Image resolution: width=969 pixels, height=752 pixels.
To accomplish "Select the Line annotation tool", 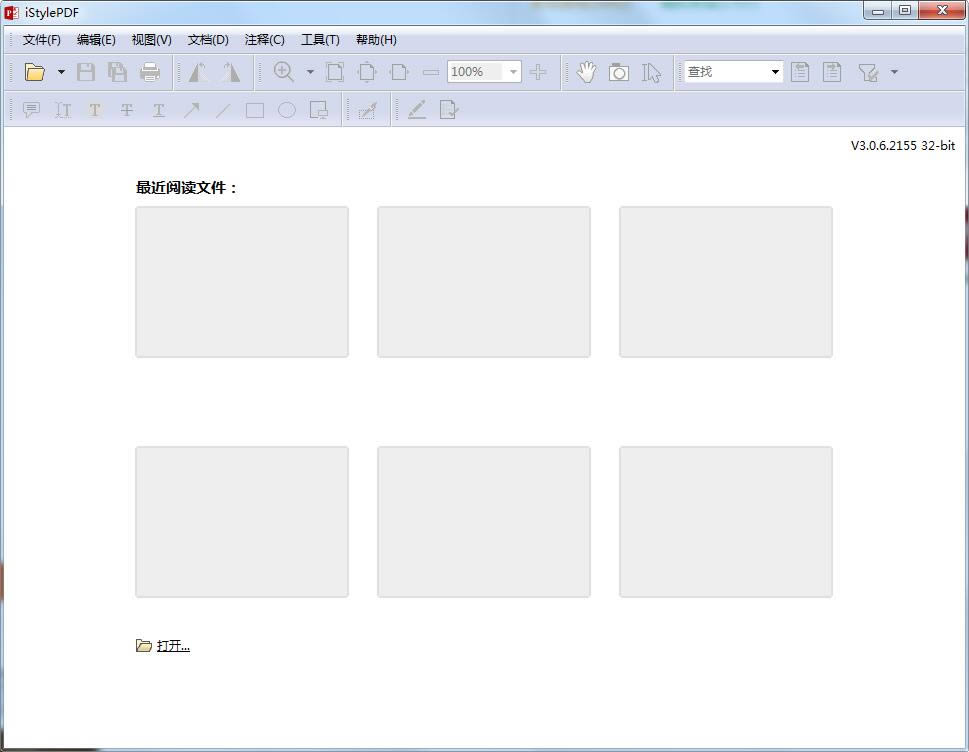I will pyautogui.click(x=223, y=110).
